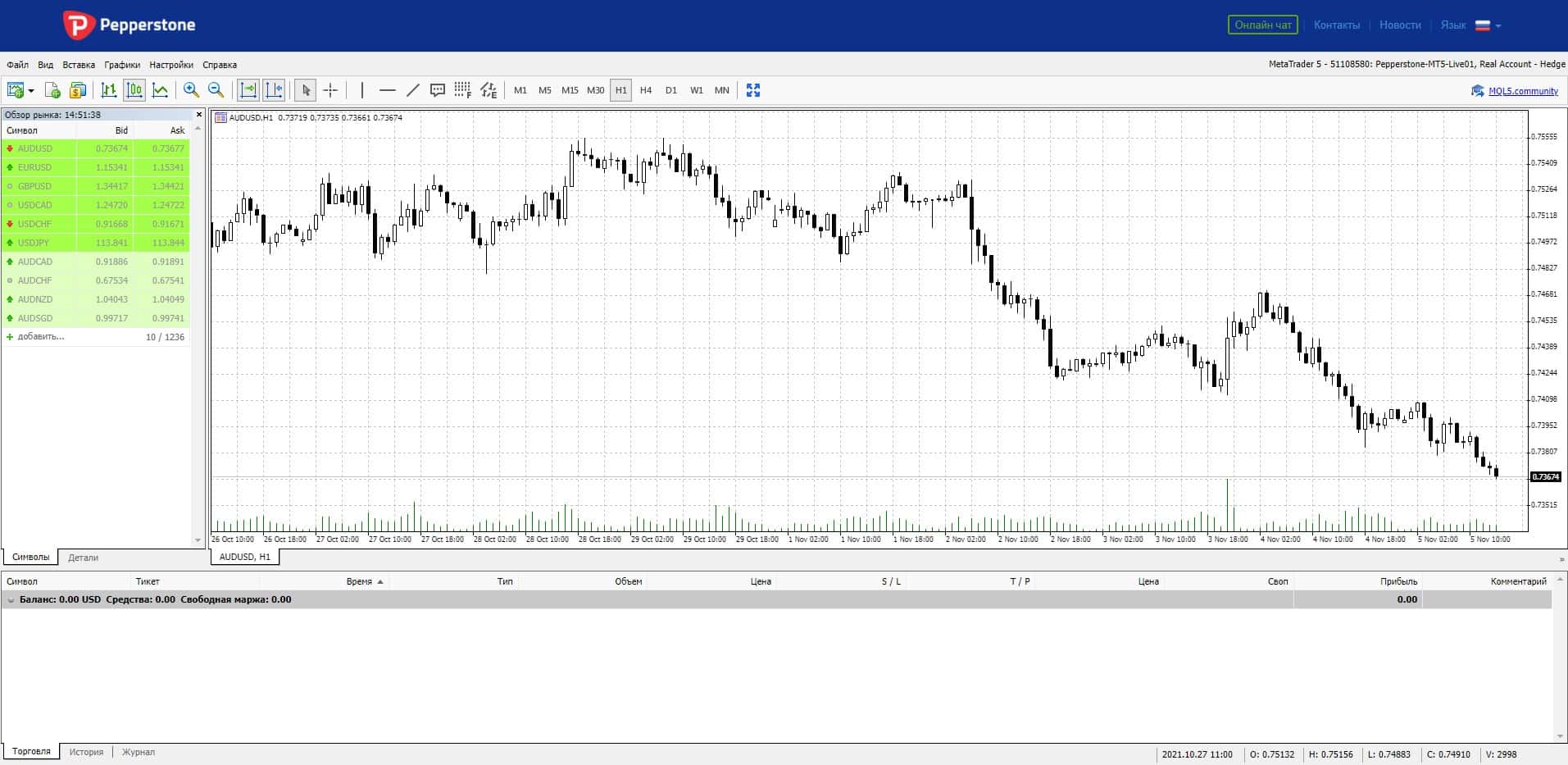
Task: Set timeframe to M5
Action: (545, 90)
